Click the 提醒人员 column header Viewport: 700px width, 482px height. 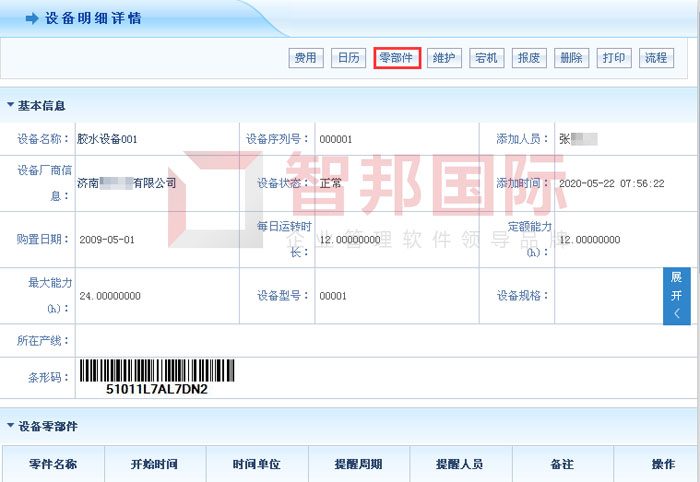coord(460,465)
